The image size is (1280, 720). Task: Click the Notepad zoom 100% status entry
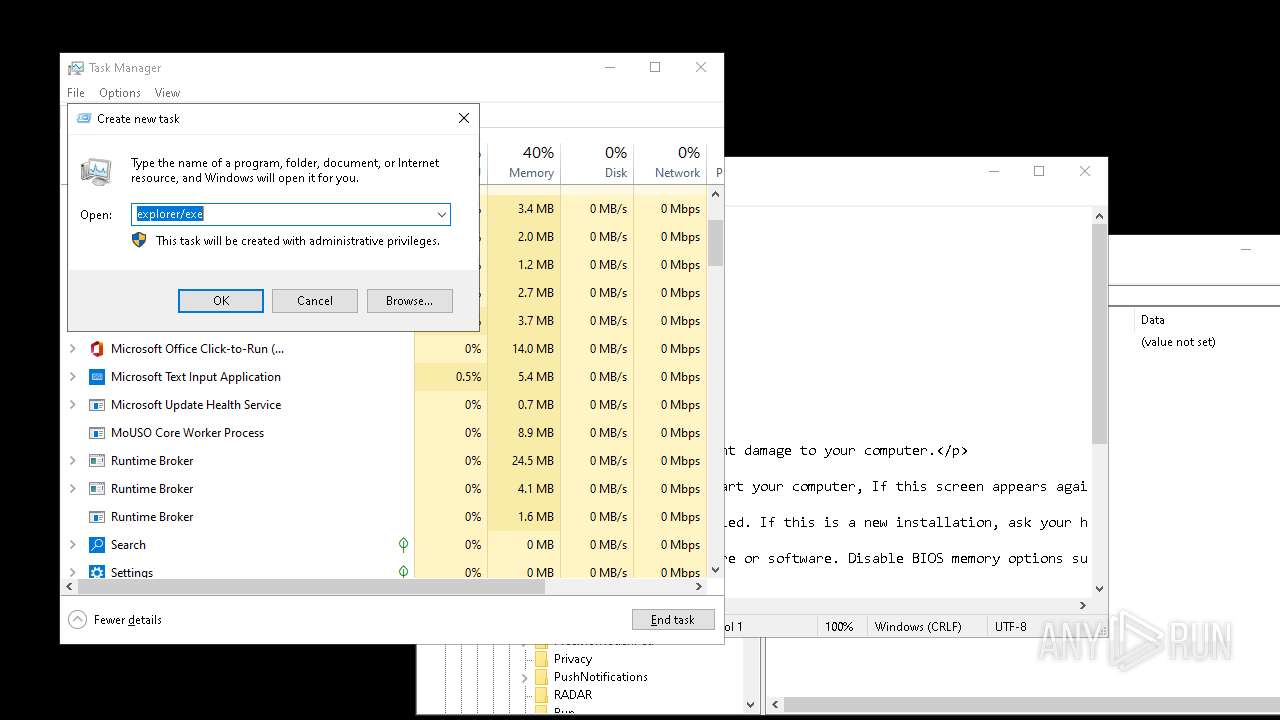click(839, 627)
